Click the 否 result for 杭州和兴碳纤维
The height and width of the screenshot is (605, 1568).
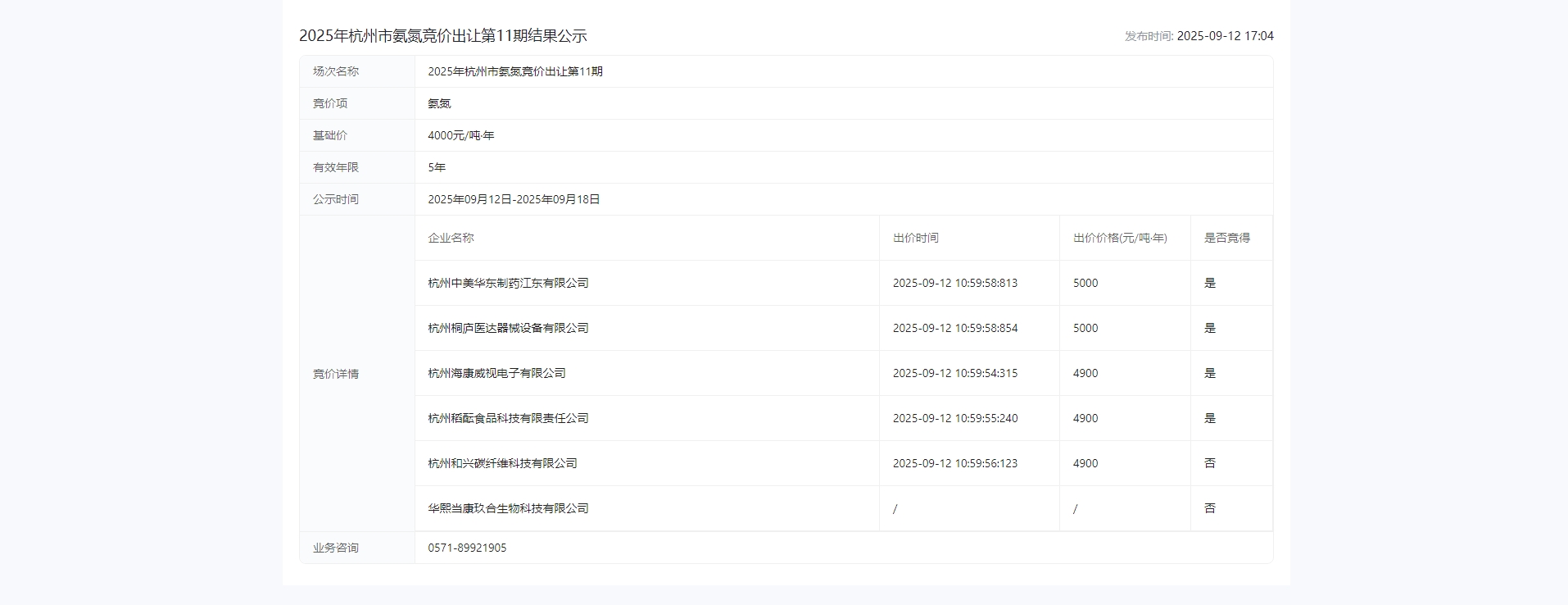coord(1209,463)
